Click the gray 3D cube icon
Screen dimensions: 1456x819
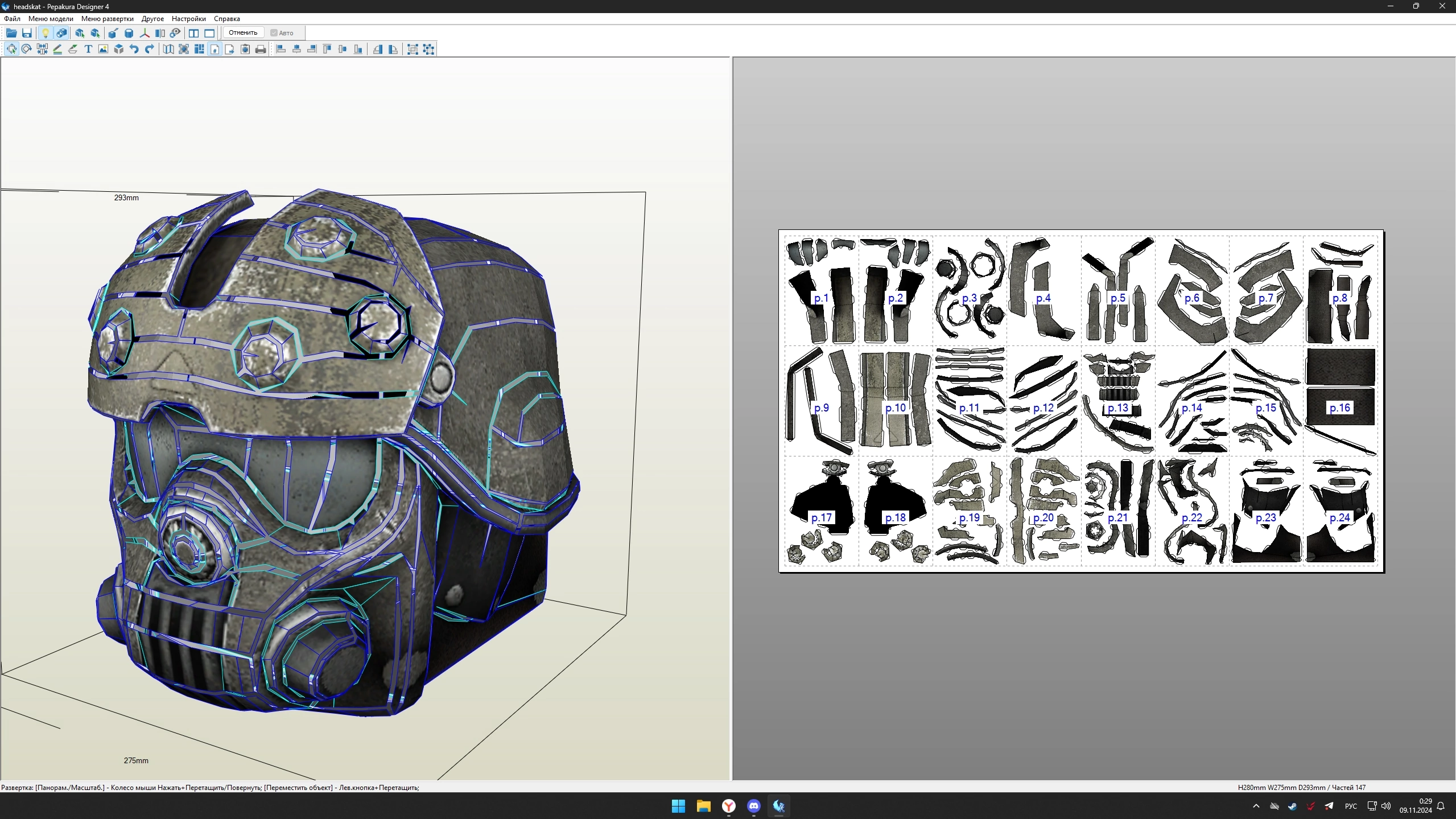118,49
